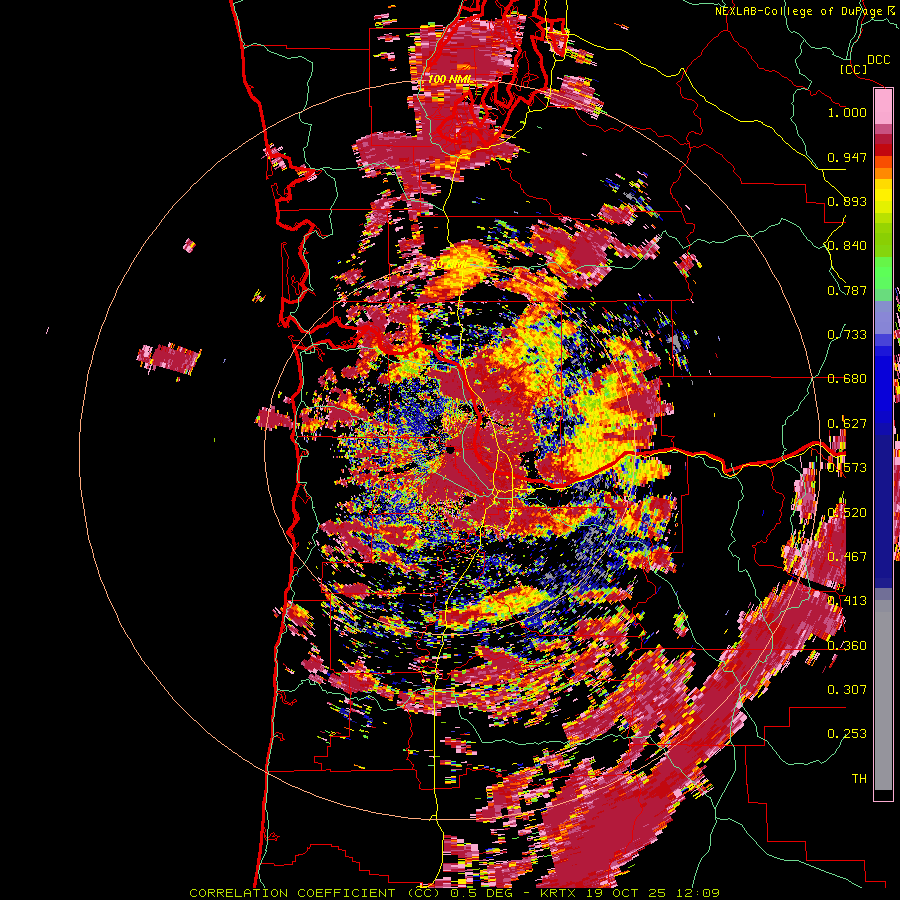Click the KRTX 19 OCT 25 12:09 timestamp

pyautogui.click(x=630, y=893)
